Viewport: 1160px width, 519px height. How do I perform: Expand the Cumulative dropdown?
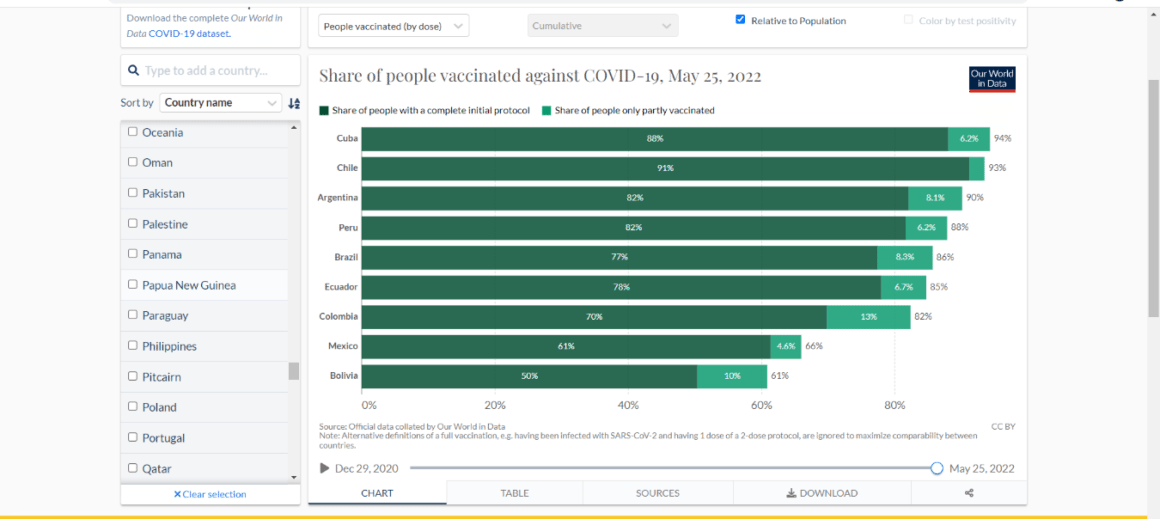[602, 26]
